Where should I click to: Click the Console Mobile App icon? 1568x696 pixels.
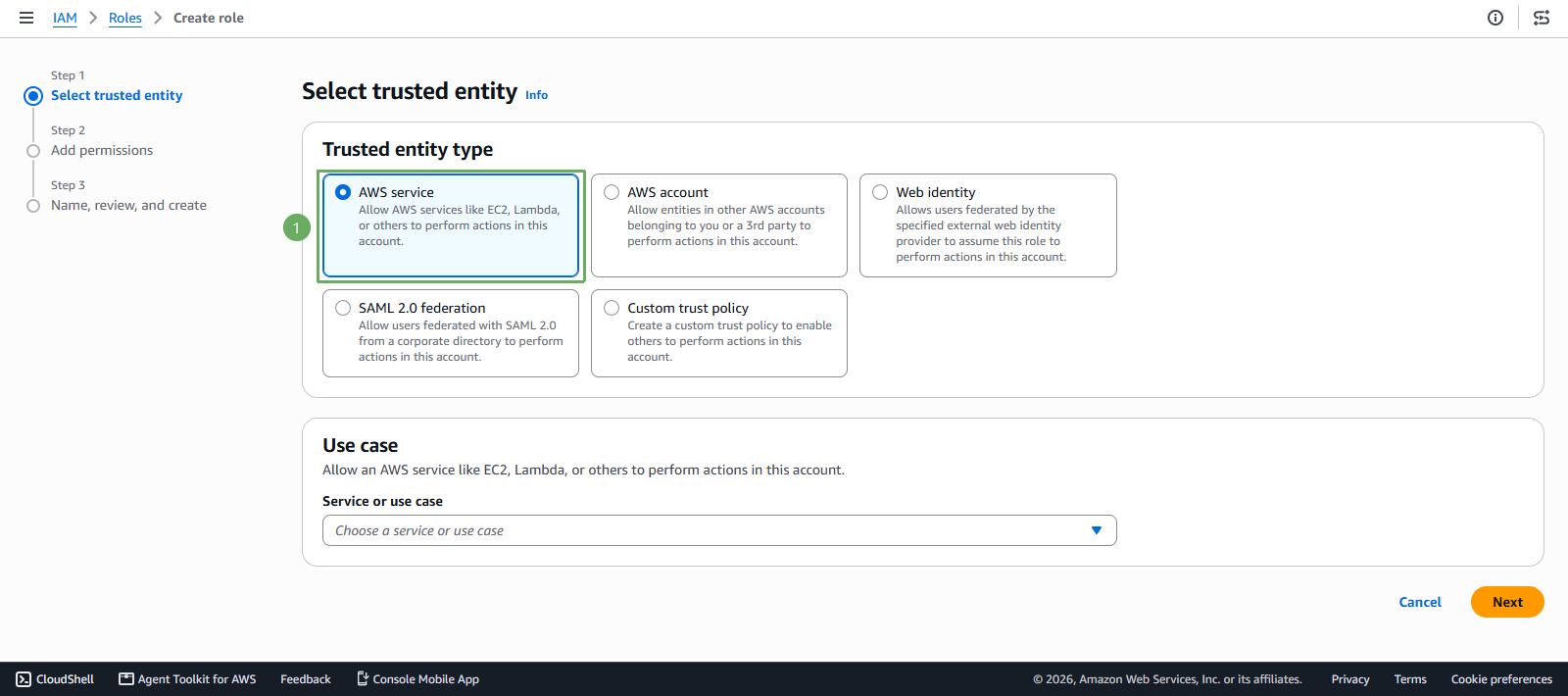(x=362, y=678)
